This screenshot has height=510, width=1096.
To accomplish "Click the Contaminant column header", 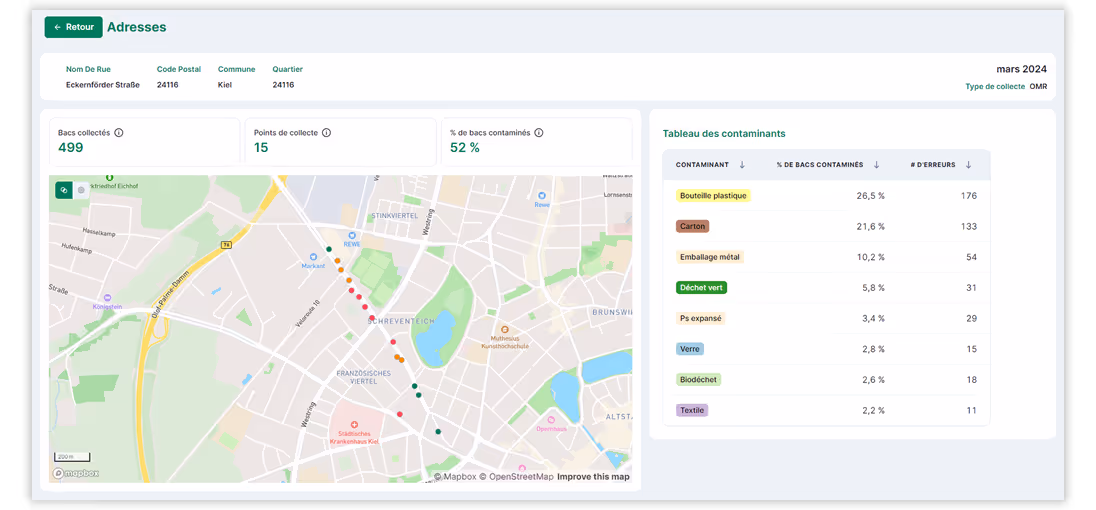I will (x=702, y=165).
